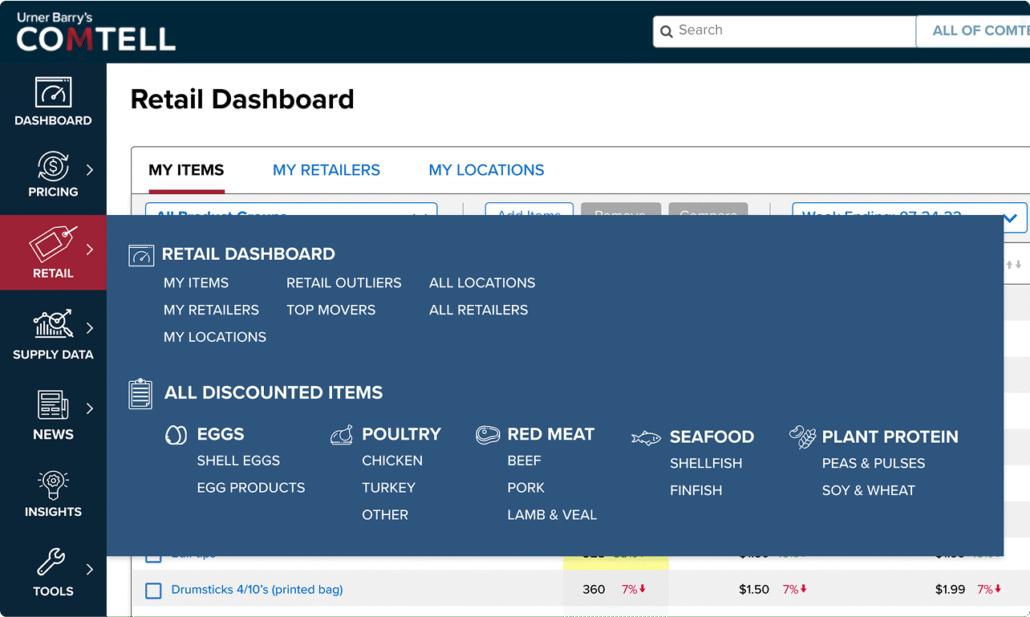Open the News newspaper icon

pyautogui.click(x=53, y=405)
